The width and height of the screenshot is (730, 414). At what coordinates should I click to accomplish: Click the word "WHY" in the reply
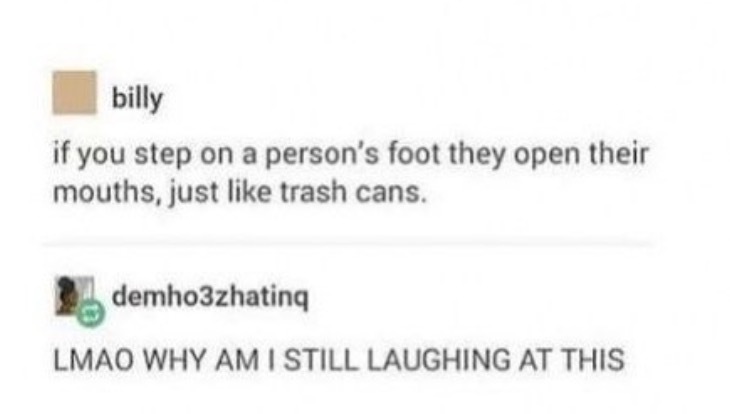(x=174, y=360)
